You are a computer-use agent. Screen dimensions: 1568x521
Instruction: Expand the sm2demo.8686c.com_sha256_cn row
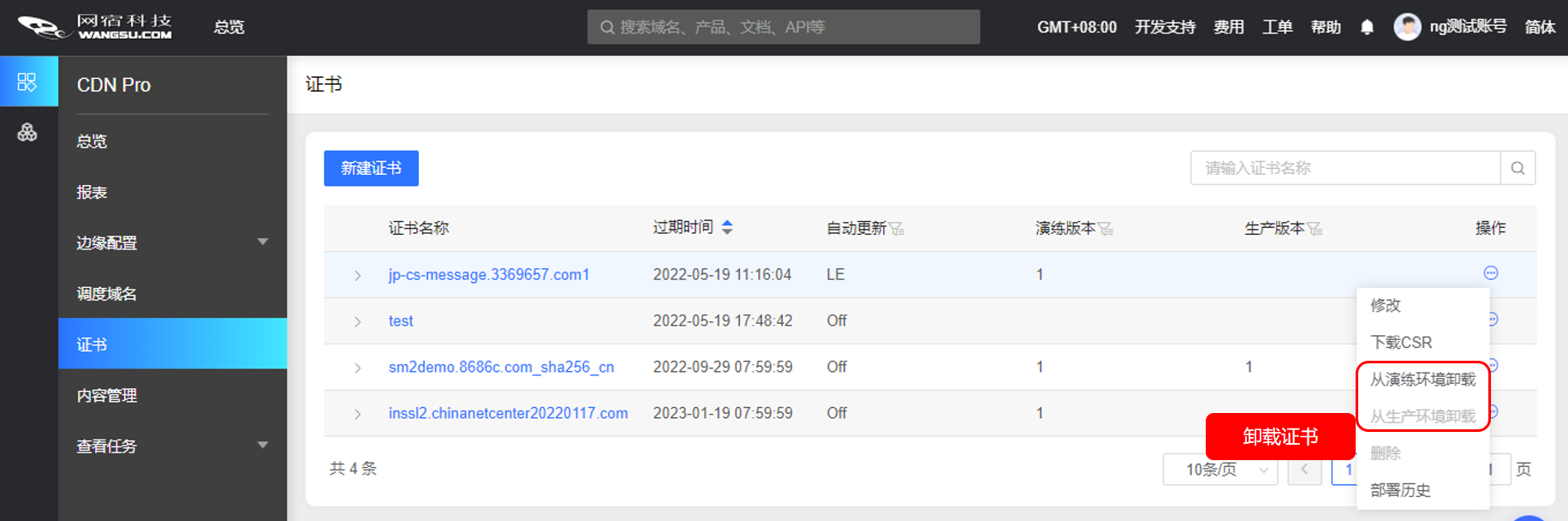357,368
